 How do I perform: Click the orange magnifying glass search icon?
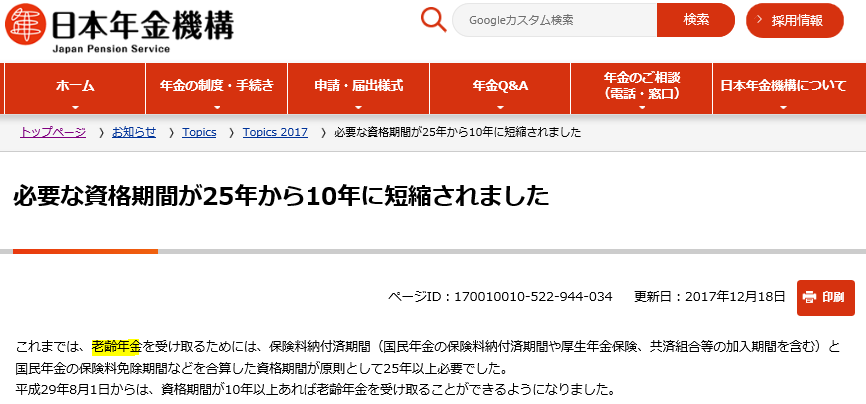pyautogui.click(x=433, y=20)
